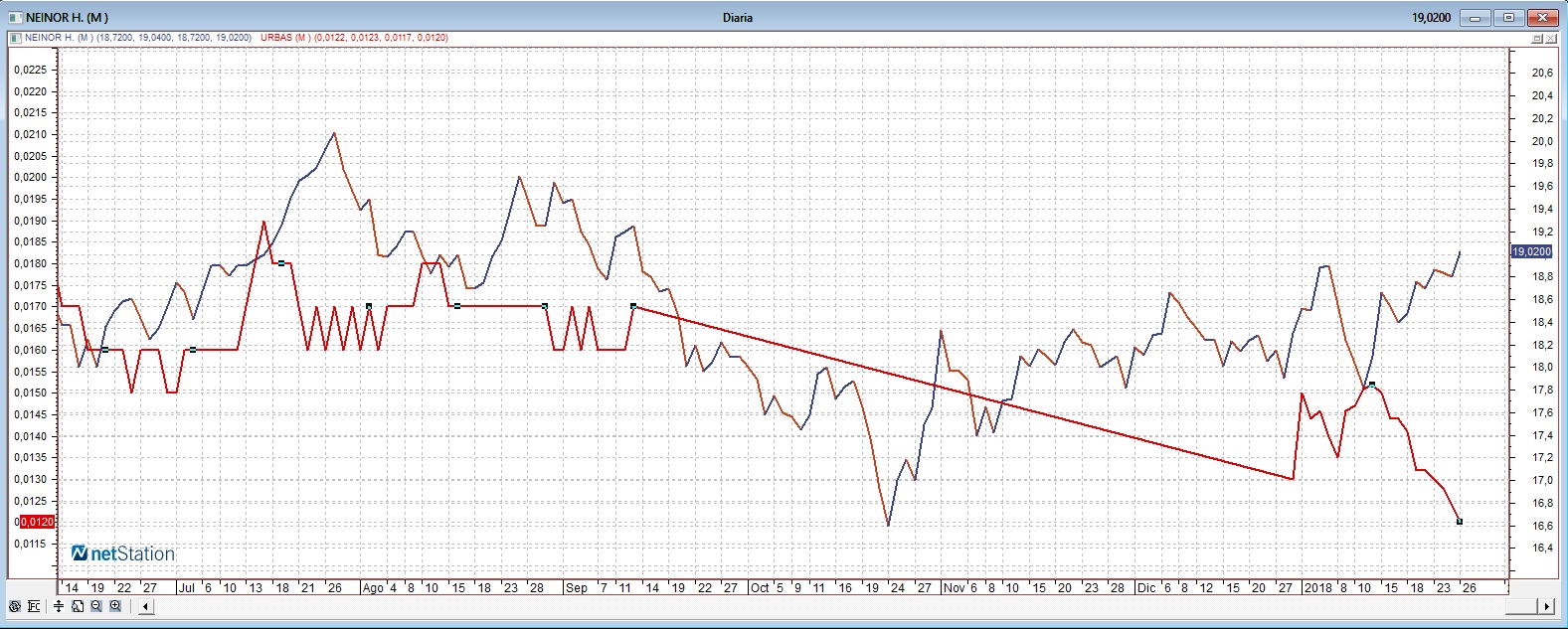Click the 0,0115 label on left axis

coord(31,544)
